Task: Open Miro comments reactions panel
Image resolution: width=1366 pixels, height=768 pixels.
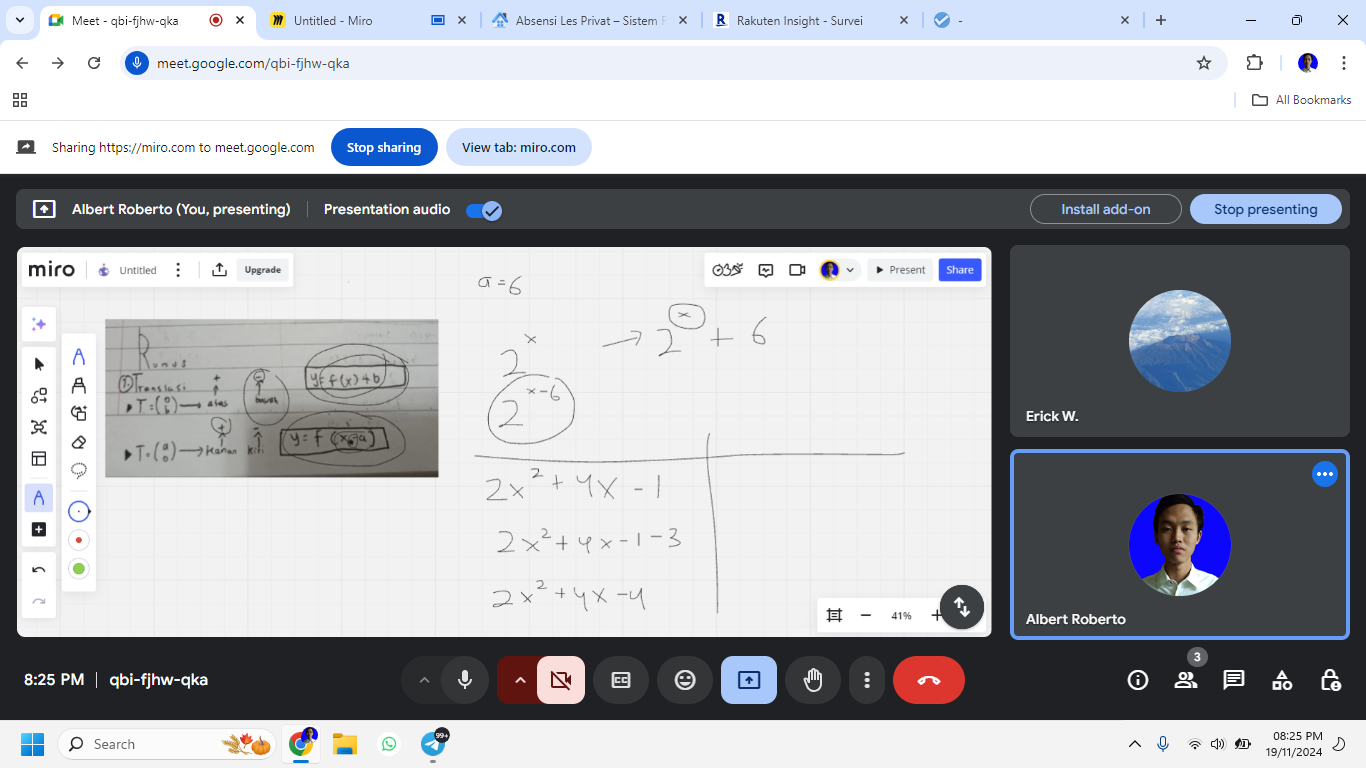Action: (x=766, y=270)
